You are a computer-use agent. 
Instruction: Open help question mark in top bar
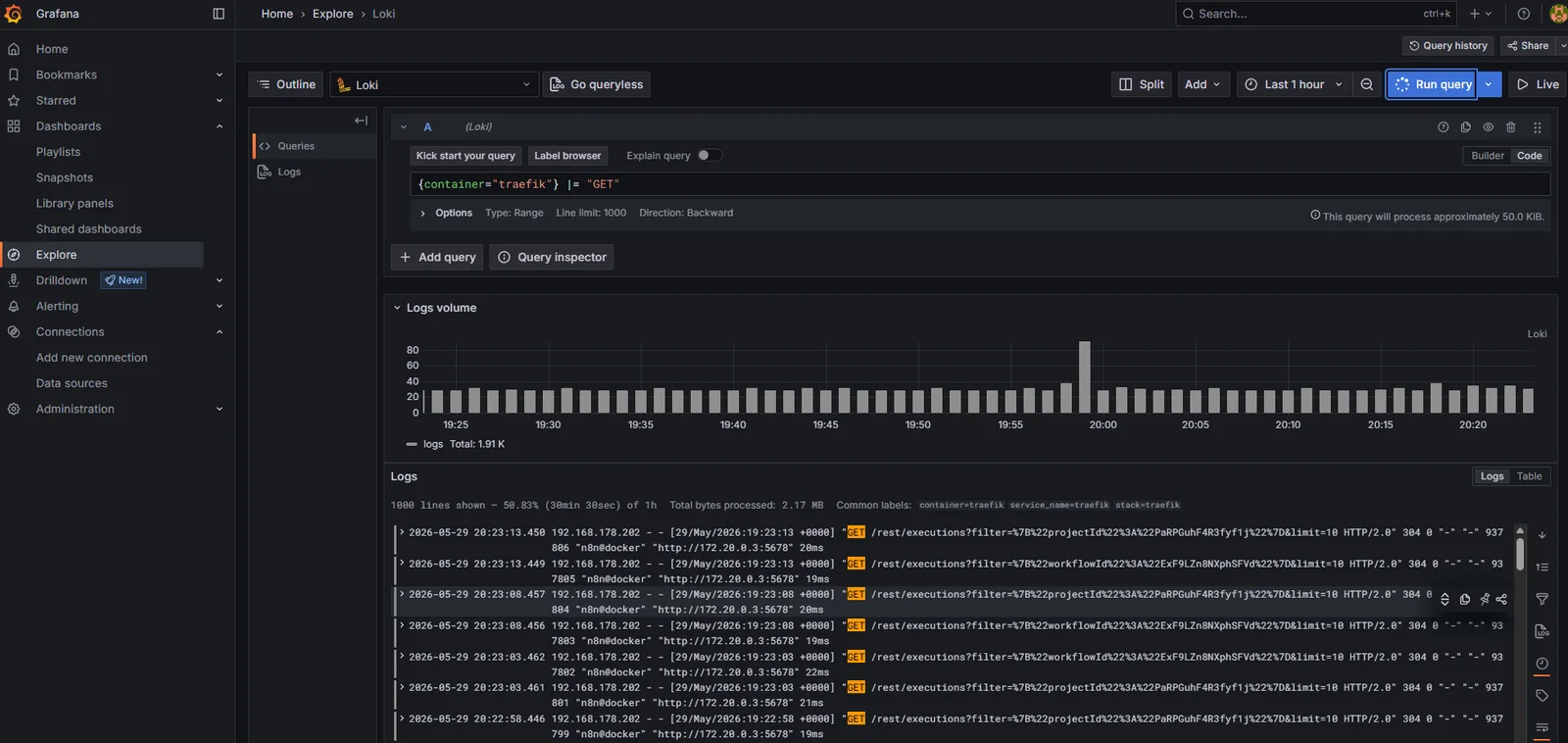pyautogui.click(x=1523, y=14)
